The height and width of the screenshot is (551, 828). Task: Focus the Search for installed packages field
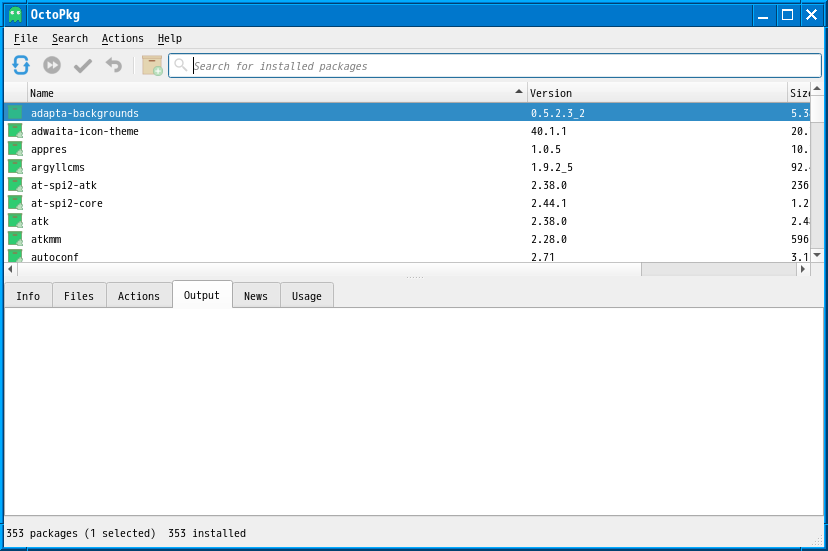tap(494, 66)
